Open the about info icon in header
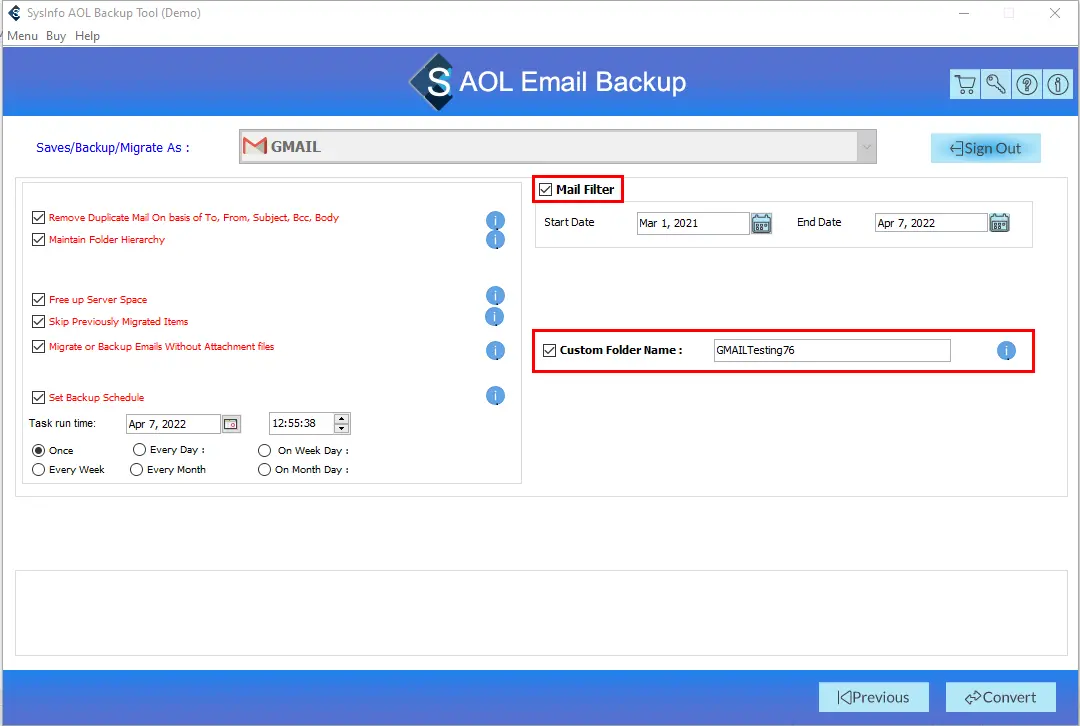Viewport: 1080px width, 726px height. click(x=1058, y=85)
